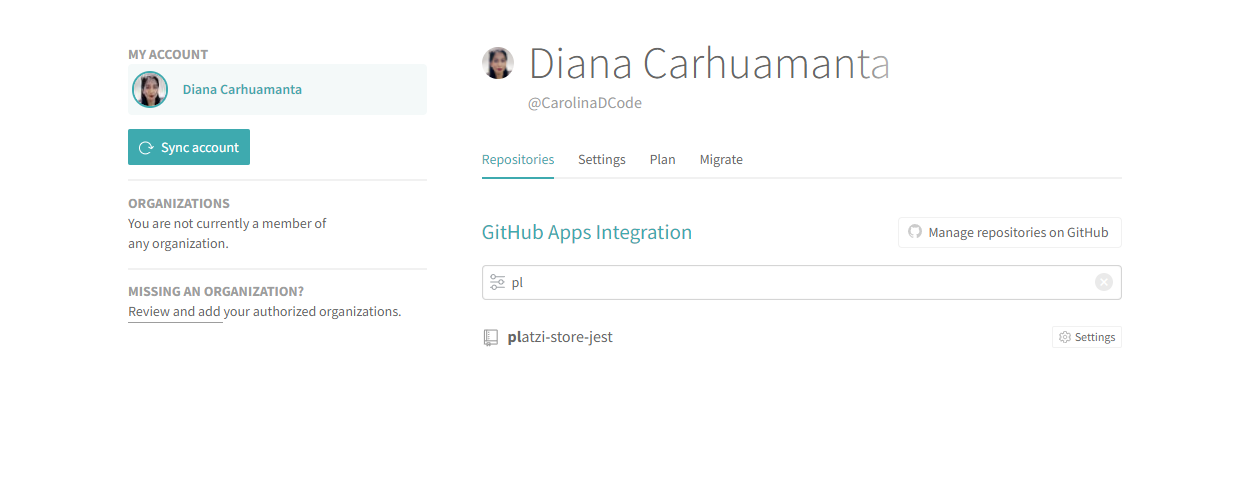This screenshot has height=484, width=1248.
Task: Focus the repository filter input field
Action: [802, 282]
